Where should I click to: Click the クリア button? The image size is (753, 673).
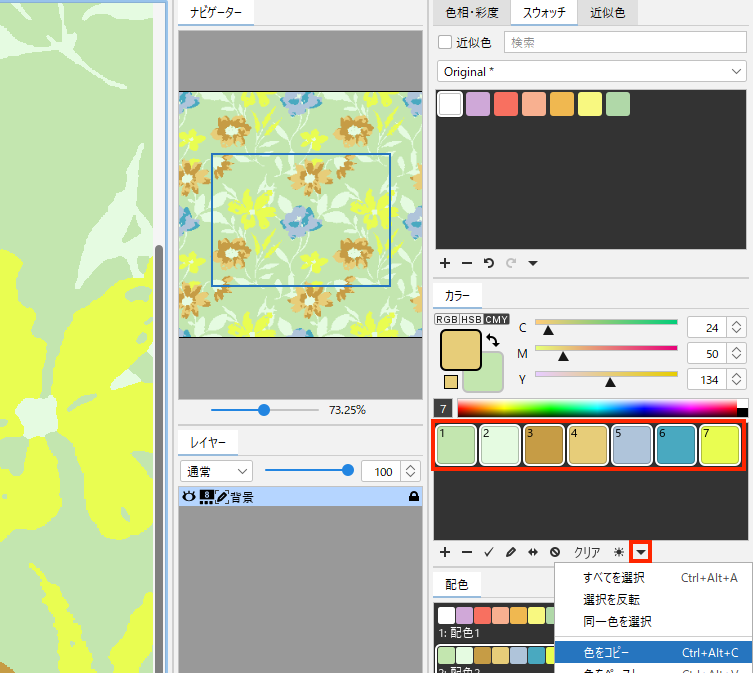click(587, 552)
